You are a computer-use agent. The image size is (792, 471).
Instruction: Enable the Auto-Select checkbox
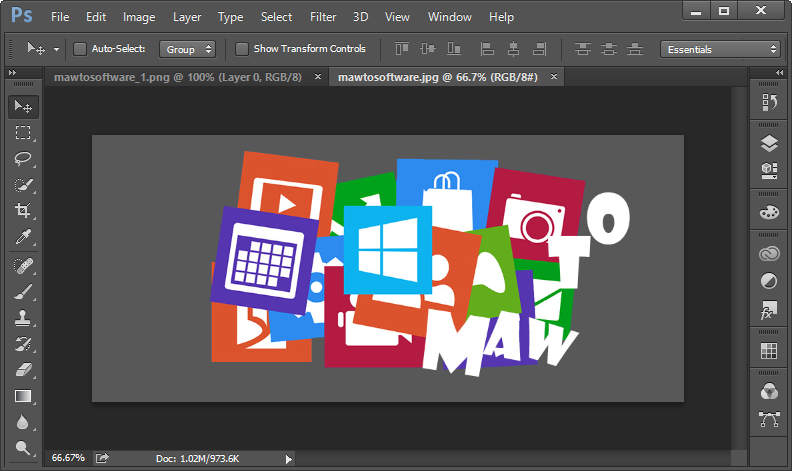(80, 49)
